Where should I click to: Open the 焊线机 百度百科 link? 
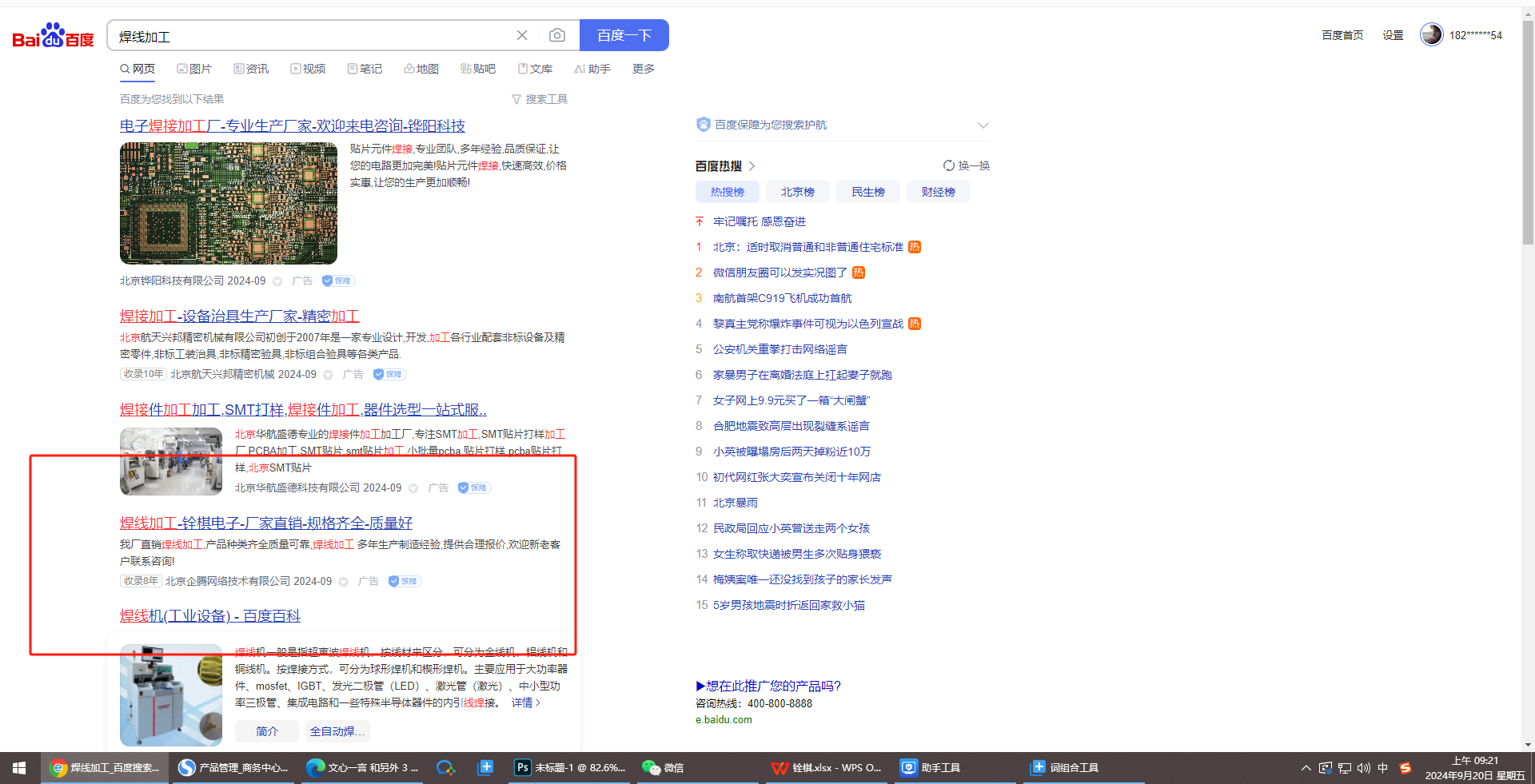210,616
